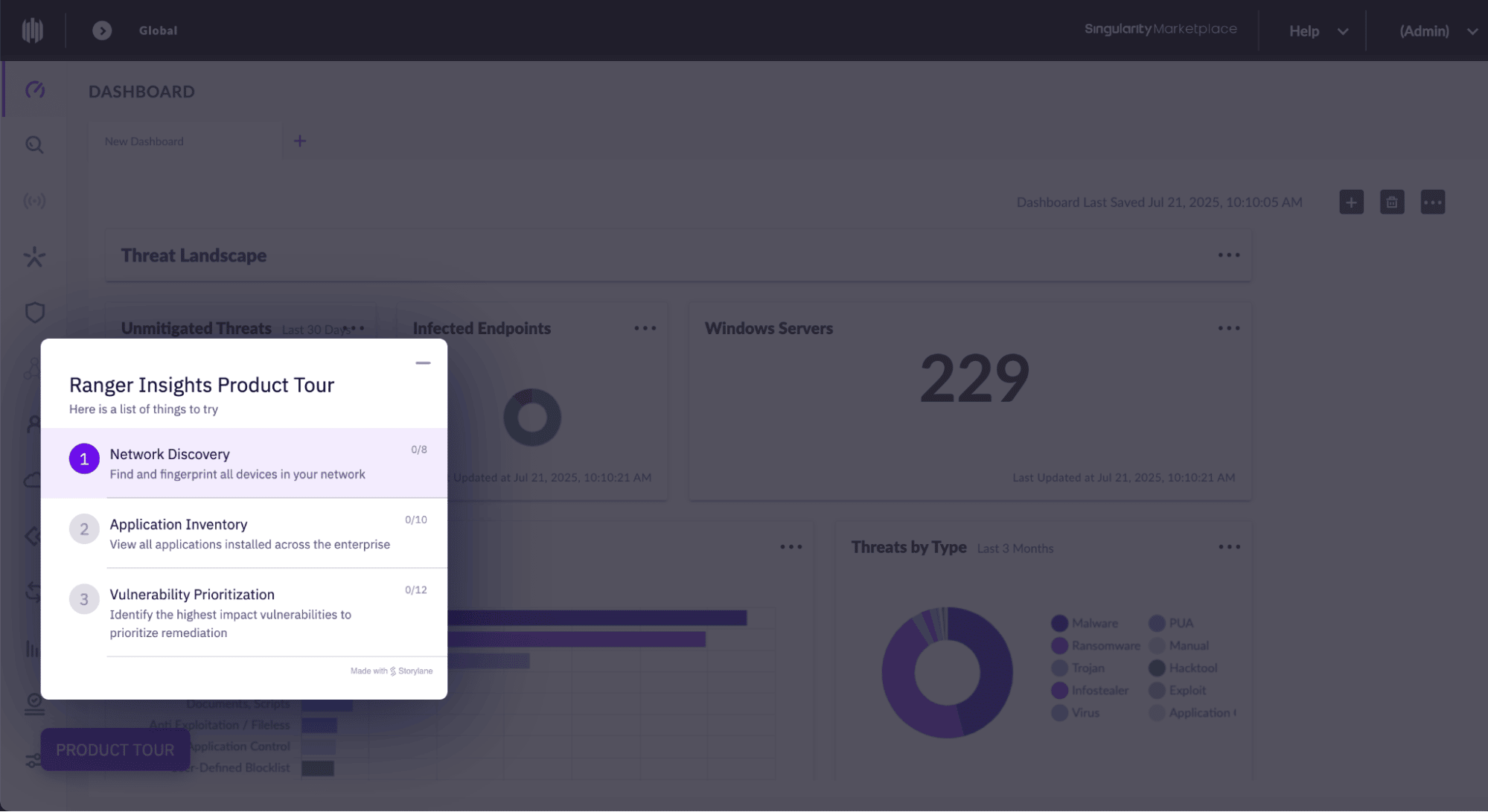The width and height of the screenshot is (1488, 812).
Task: Open the Help dropdown menu
Action: [1318, 31]
